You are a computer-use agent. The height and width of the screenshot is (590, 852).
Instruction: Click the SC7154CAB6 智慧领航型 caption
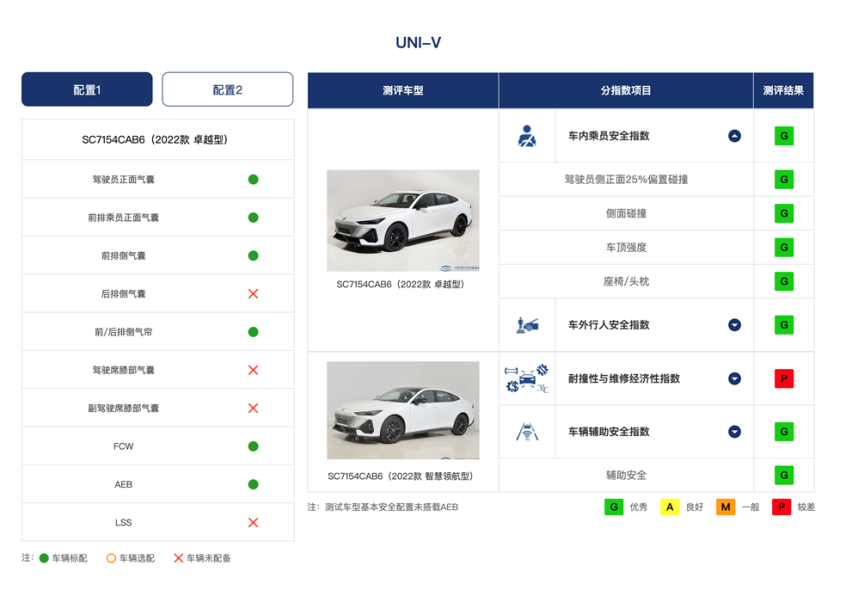tap(400, 476)
